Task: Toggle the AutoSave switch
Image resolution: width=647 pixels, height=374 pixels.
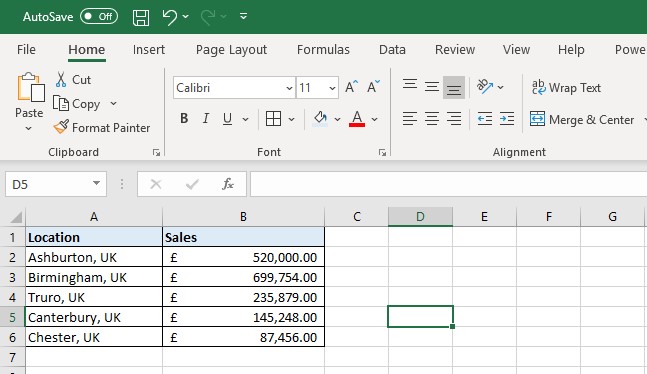Action: (99, 17)
